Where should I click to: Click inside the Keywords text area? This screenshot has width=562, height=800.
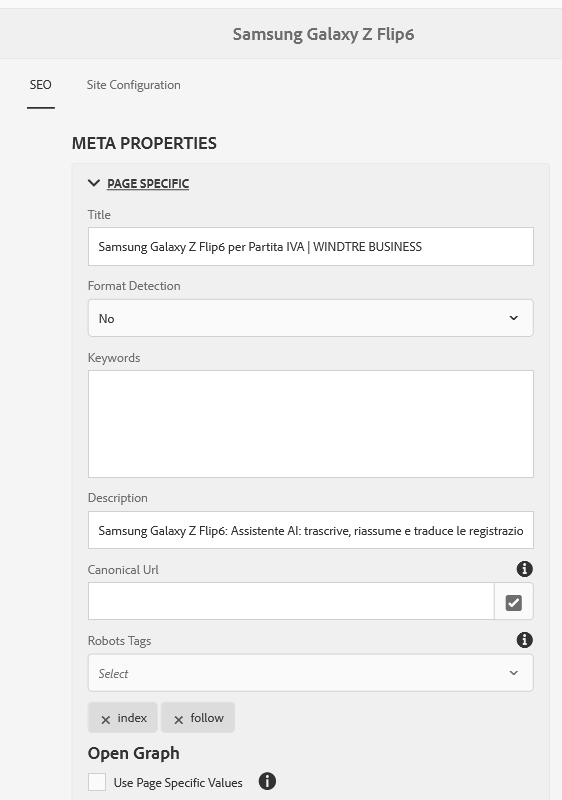[x=311, y=424]
